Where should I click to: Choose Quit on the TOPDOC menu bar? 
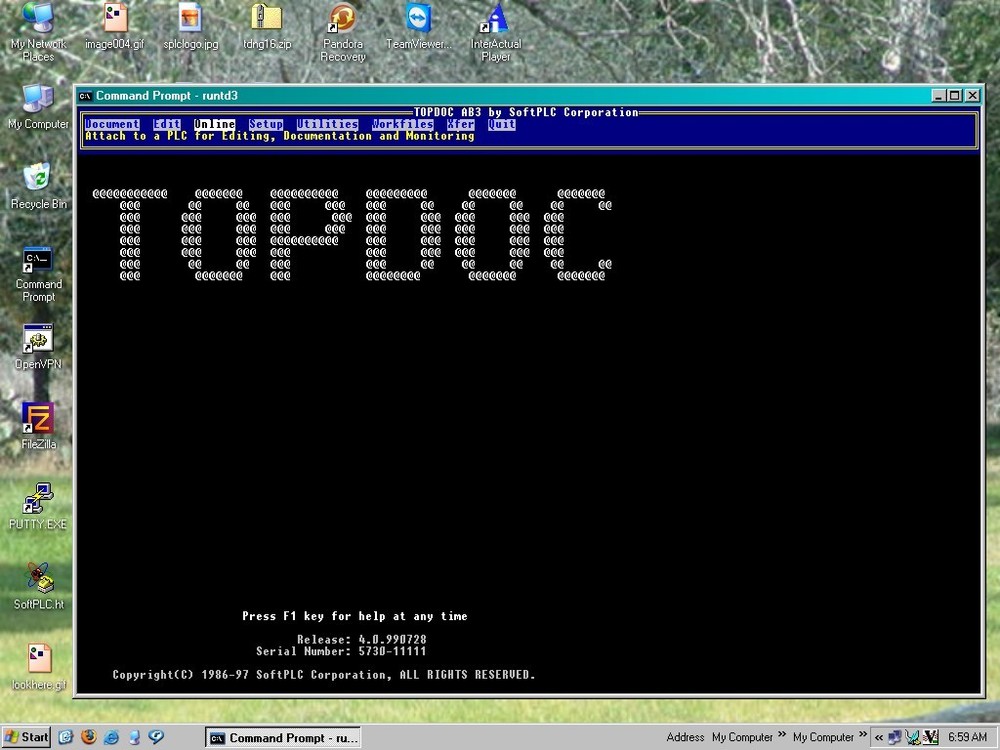[x=501, y=124]
